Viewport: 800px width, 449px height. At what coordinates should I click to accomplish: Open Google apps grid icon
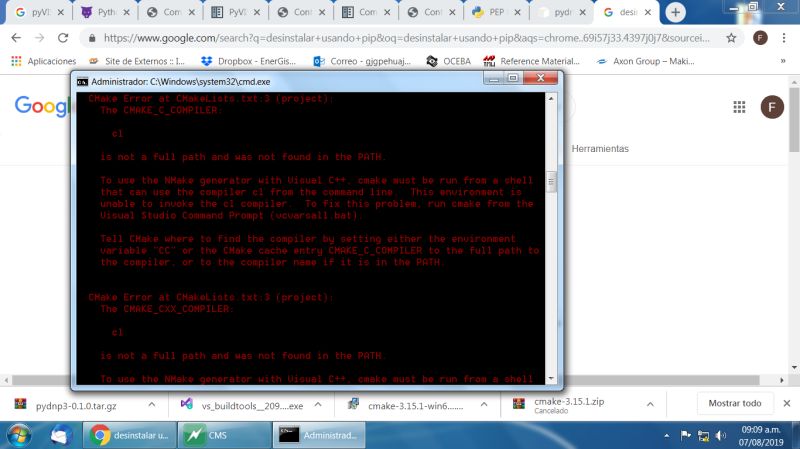click(739, 107)
